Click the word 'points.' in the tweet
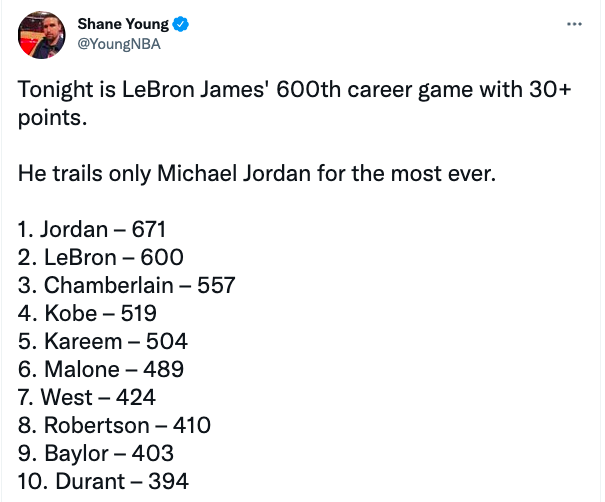This screenshot has height=502, width=605. click(52, 118)
